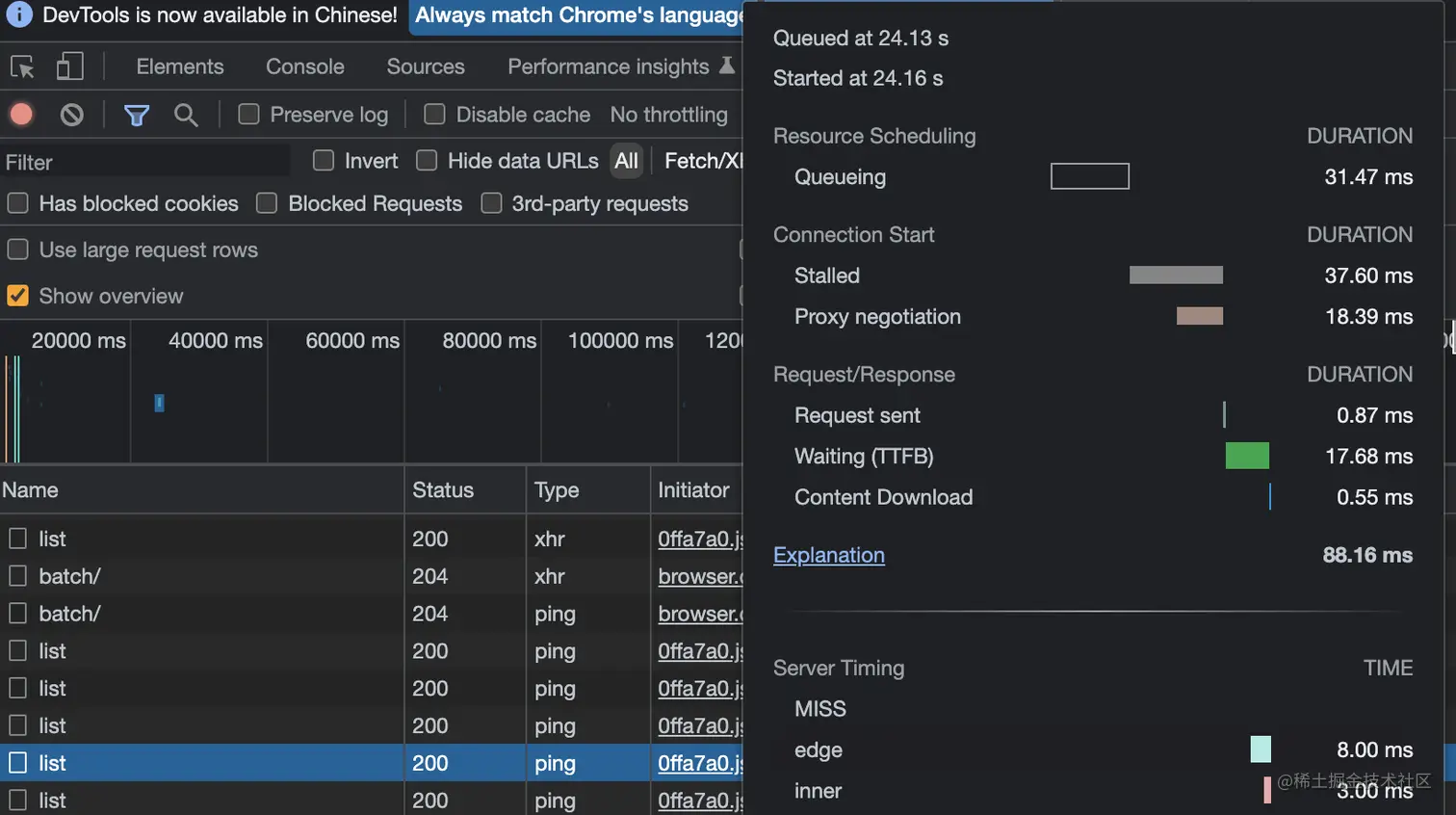1456x815 pixels.
Task: Switch to the Console tab
Action: pos(305,66)
